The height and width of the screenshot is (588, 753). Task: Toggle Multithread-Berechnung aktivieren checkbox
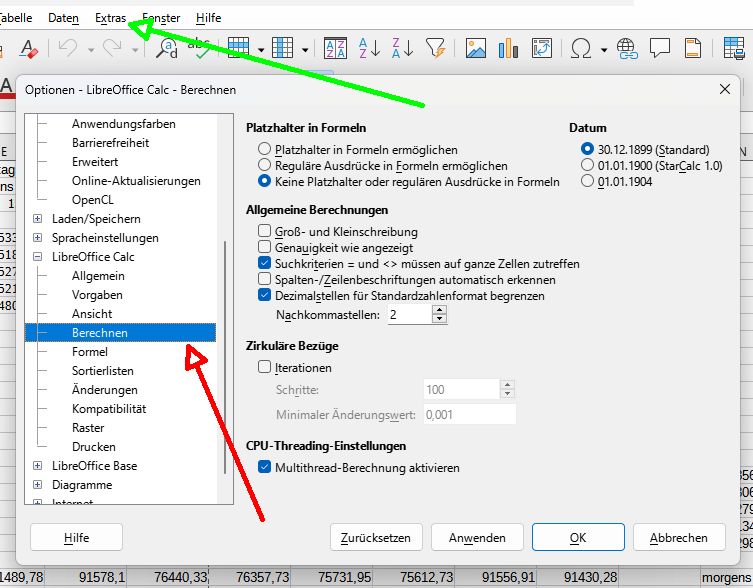click(265, 466)
